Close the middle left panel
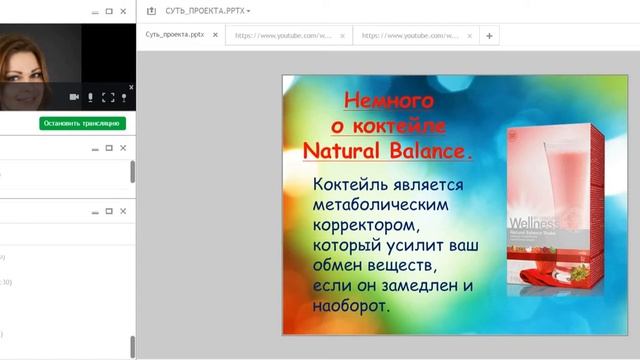The width and height of the screenshot is (640, 360). click(x=123, y=148)
